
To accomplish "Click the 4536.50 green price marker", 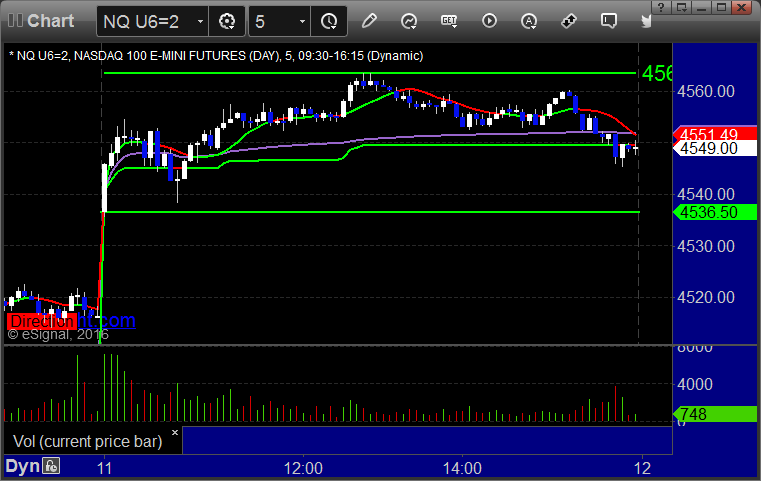I will [714, 212].
